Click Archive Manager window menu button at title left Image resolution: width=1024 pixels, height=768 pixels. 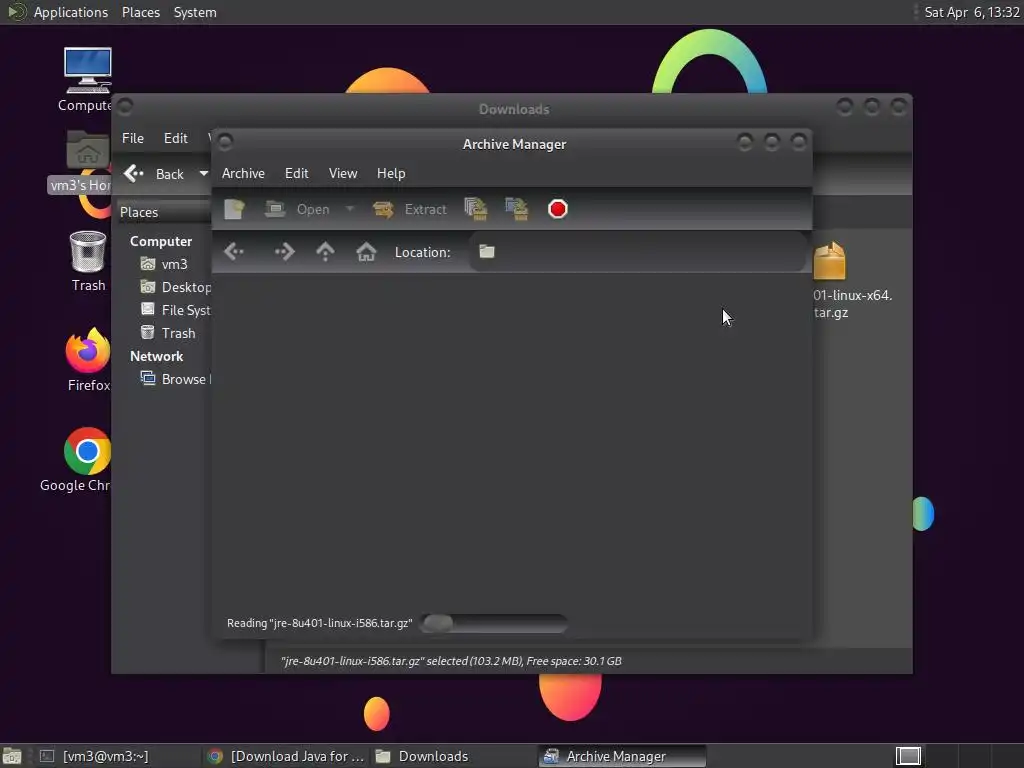point(225,142)
